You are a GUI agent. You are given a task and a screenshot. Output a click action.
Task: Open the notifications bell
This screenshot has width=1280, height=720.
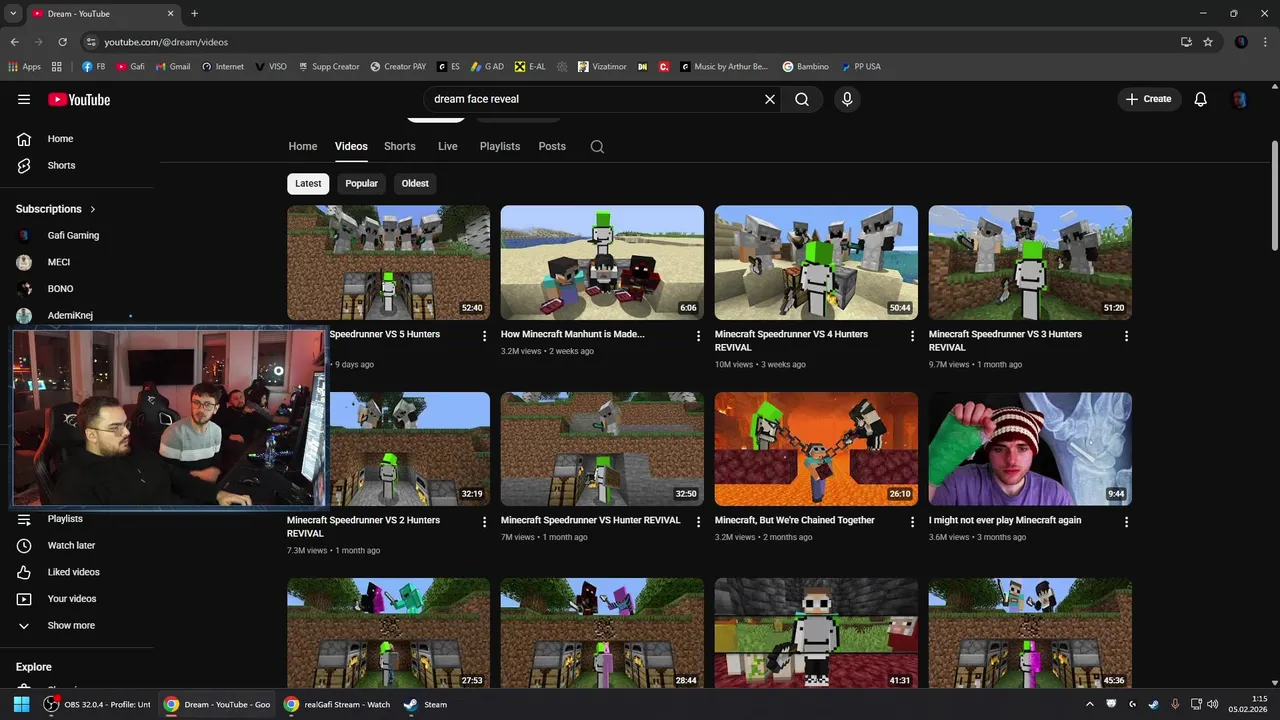(x=1201, y=99)
